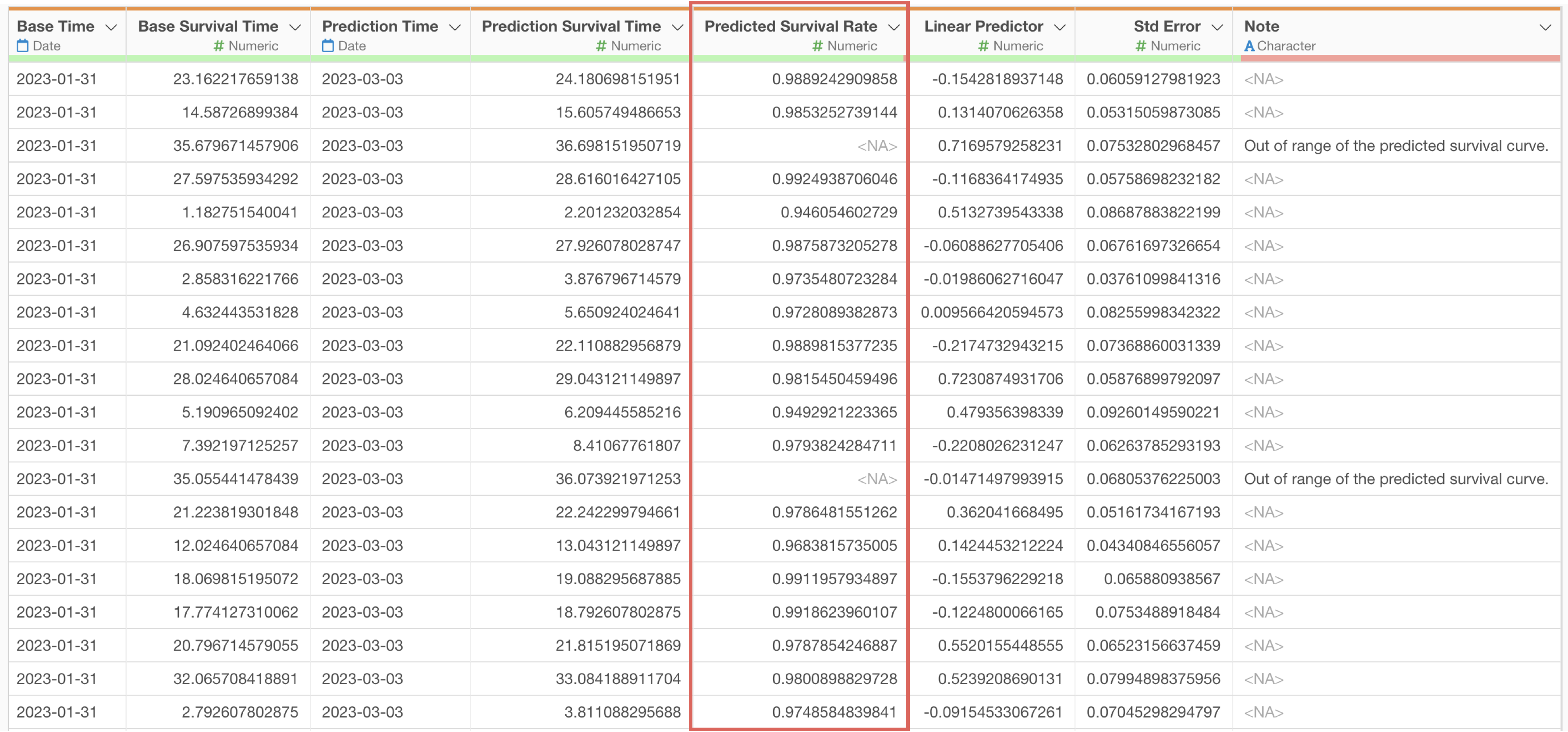Click Base Survival Time value 23.162217659138
The width and height of the screenshot is (1568, 732).
236,79
